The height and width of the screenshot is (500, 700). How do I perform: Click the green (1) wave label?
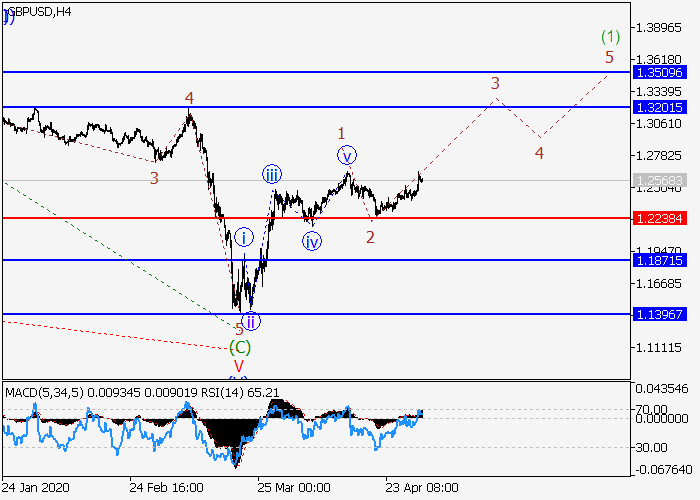pos(610,37)
